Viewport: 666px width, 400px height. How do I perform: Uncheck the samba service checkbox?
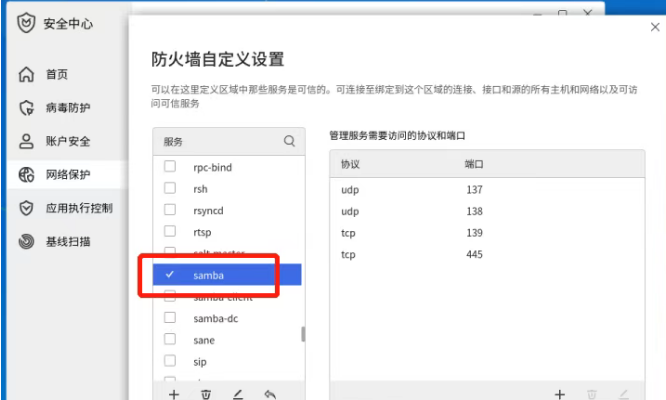pos(170,274)
